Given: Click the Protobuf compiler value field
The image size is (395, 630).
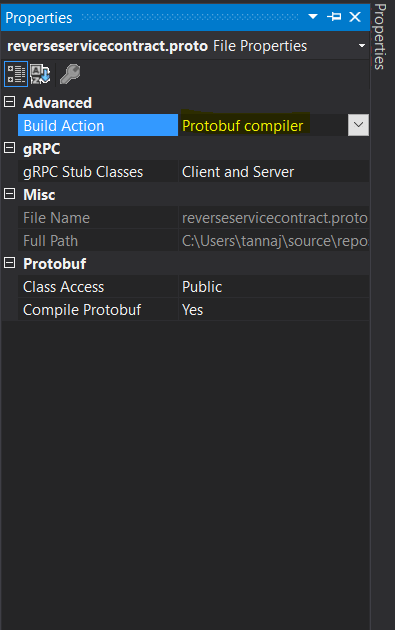Looking at the screenshot, I should pos(263,125).
